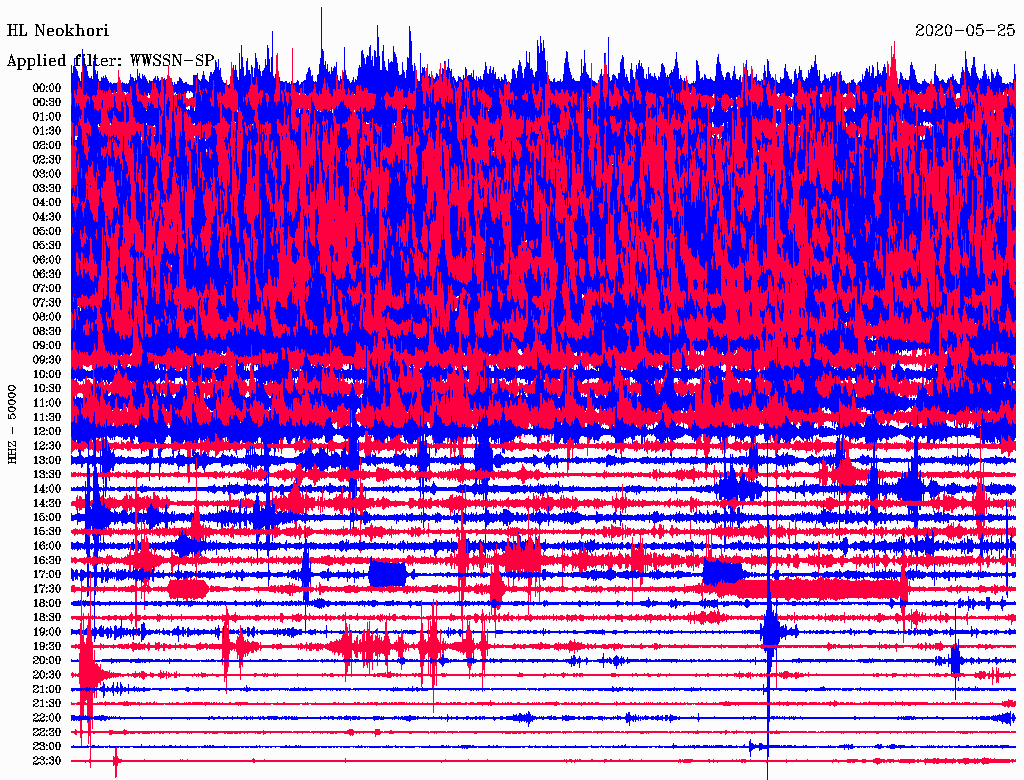Screen dimensions: 1024x780
Task: Select the 23:00 time label
Action: pos(47,746)
